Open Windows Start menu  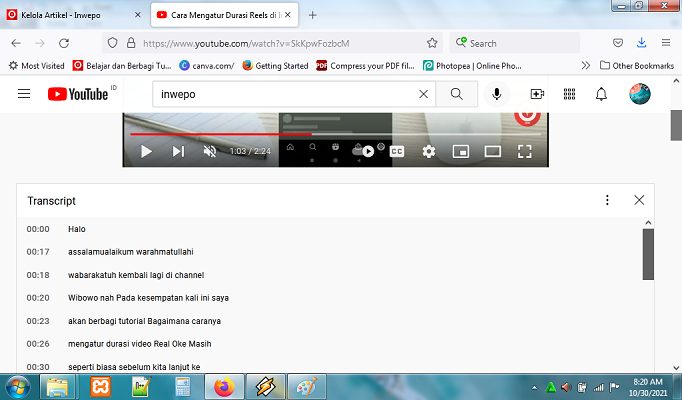(17, 387)
